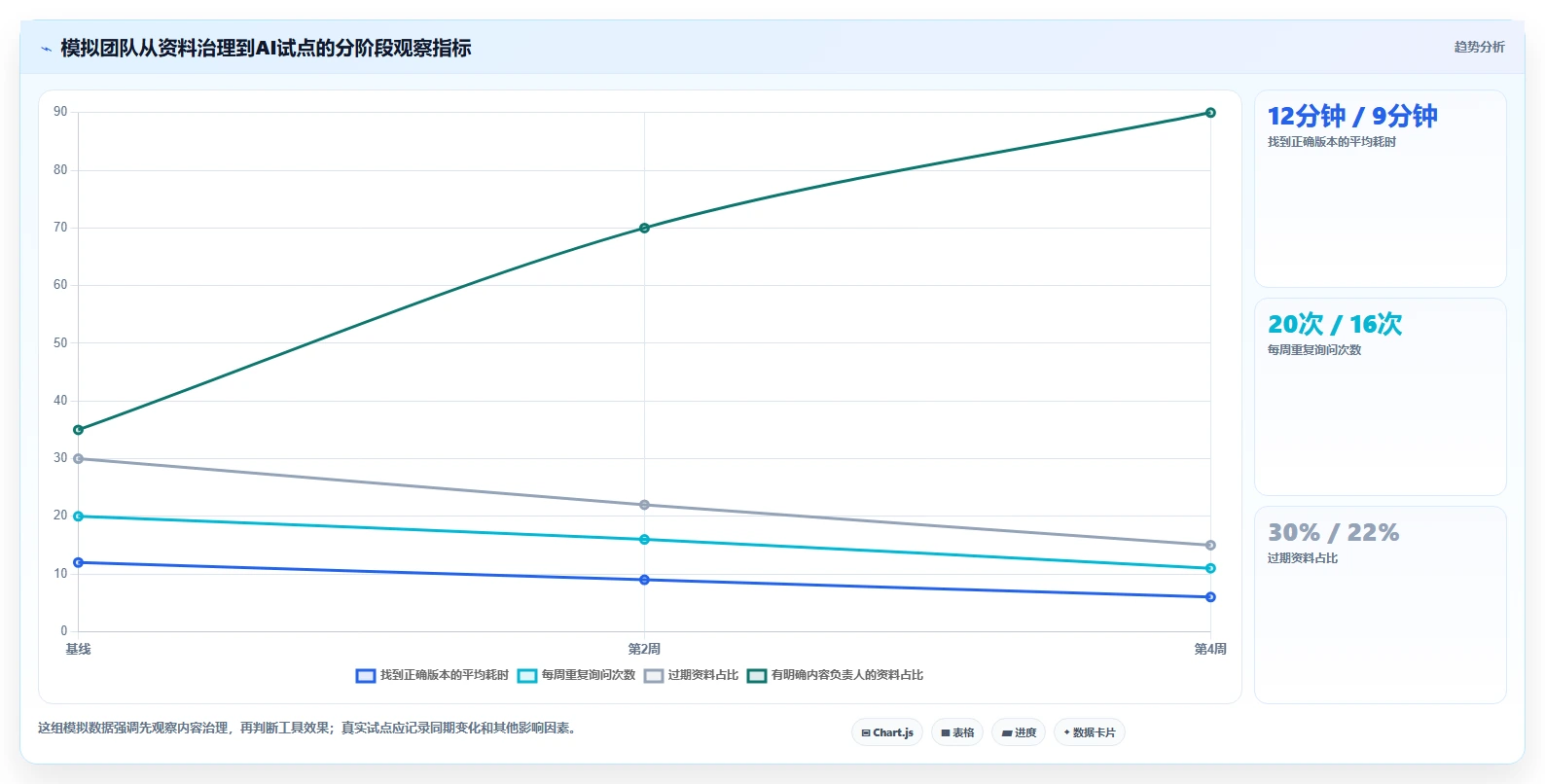Image resolution: width=1545 pixels, height=784 pixels.
Task: Select the Chart.js tag chip
Action: tap(887, 732)
